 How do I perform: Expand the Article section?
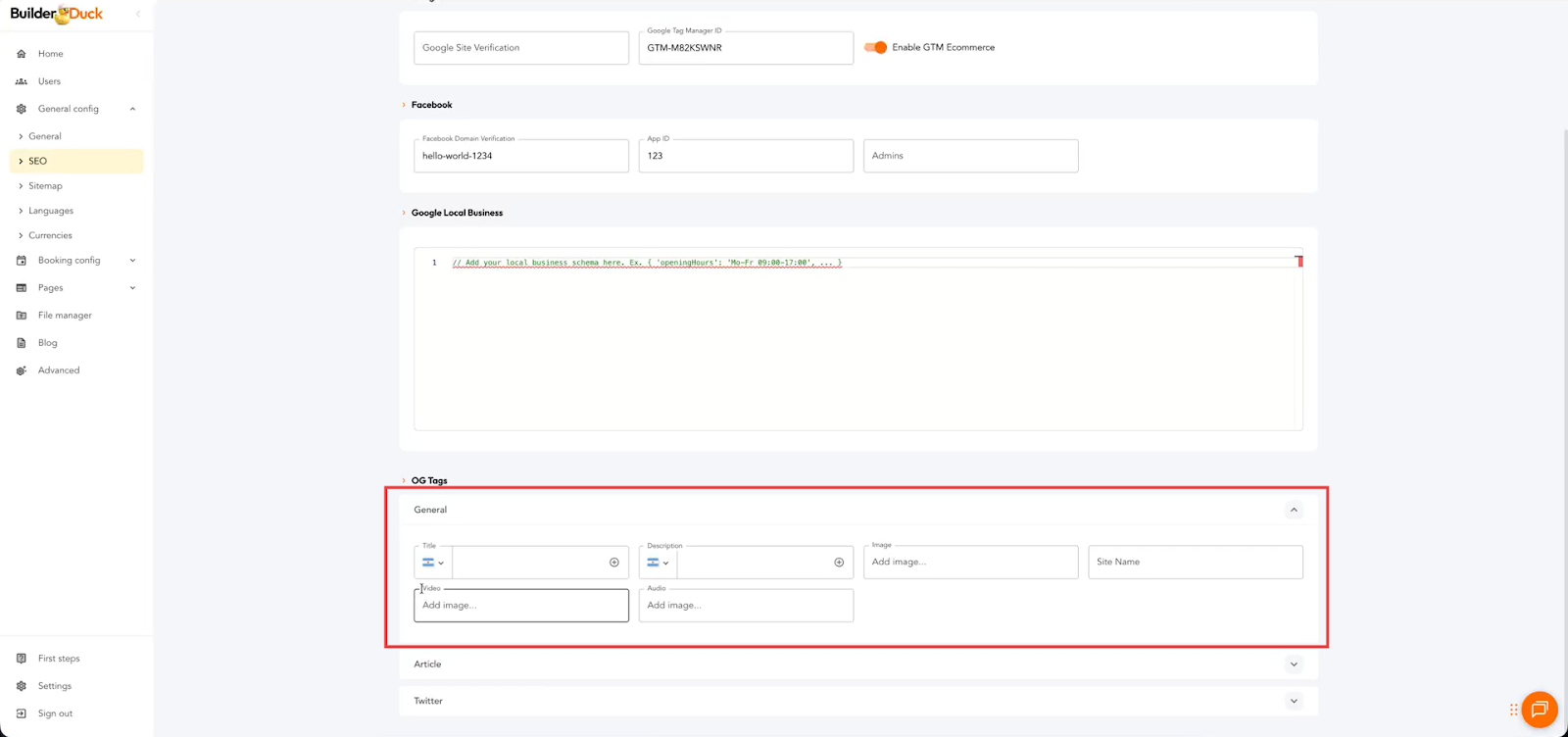1294,664
